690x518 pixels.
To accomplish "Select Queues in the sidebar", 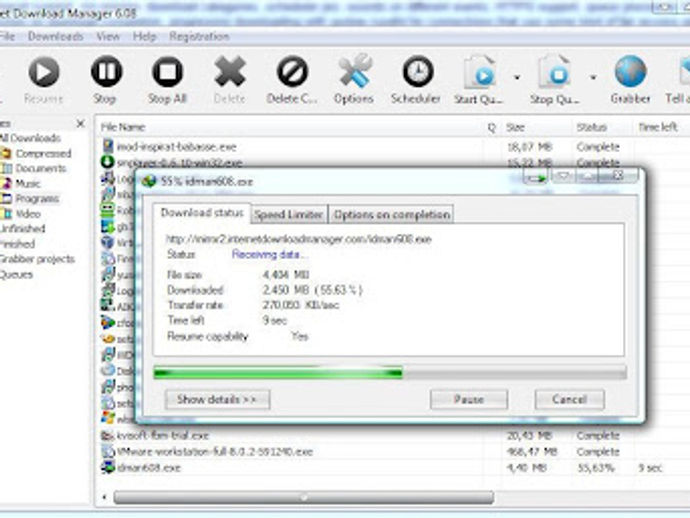I will [x=16, y=275].
